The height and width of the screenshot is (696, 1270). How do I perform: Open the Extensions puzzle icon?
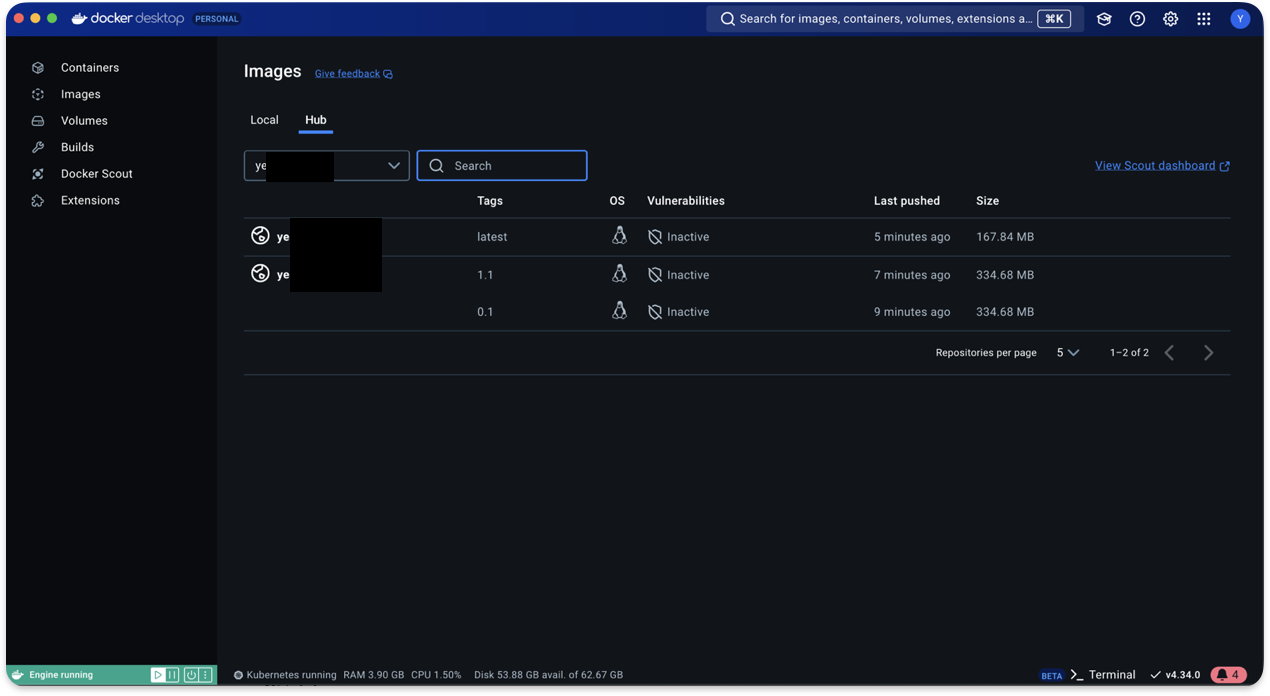click(38, 200)
